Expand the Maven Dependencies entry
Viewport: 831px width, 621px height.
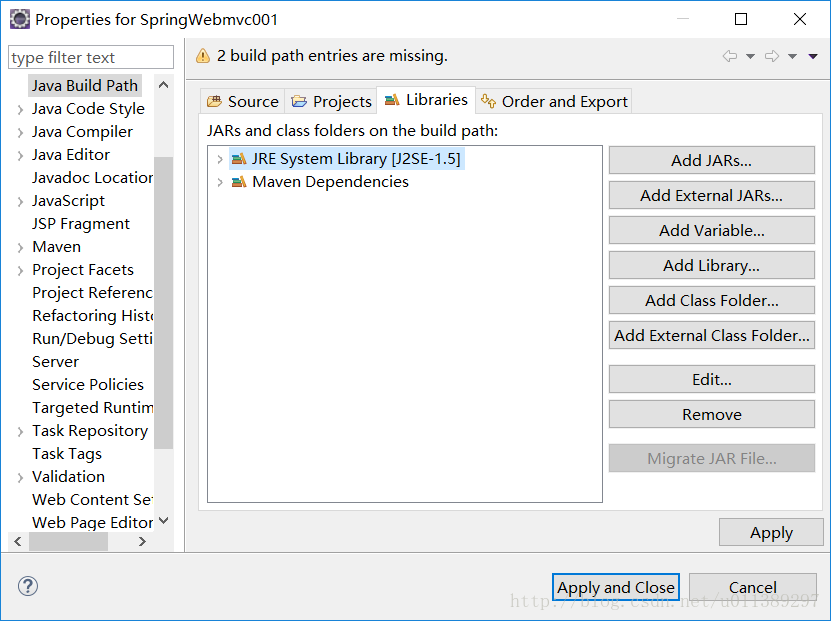(220, 182)
